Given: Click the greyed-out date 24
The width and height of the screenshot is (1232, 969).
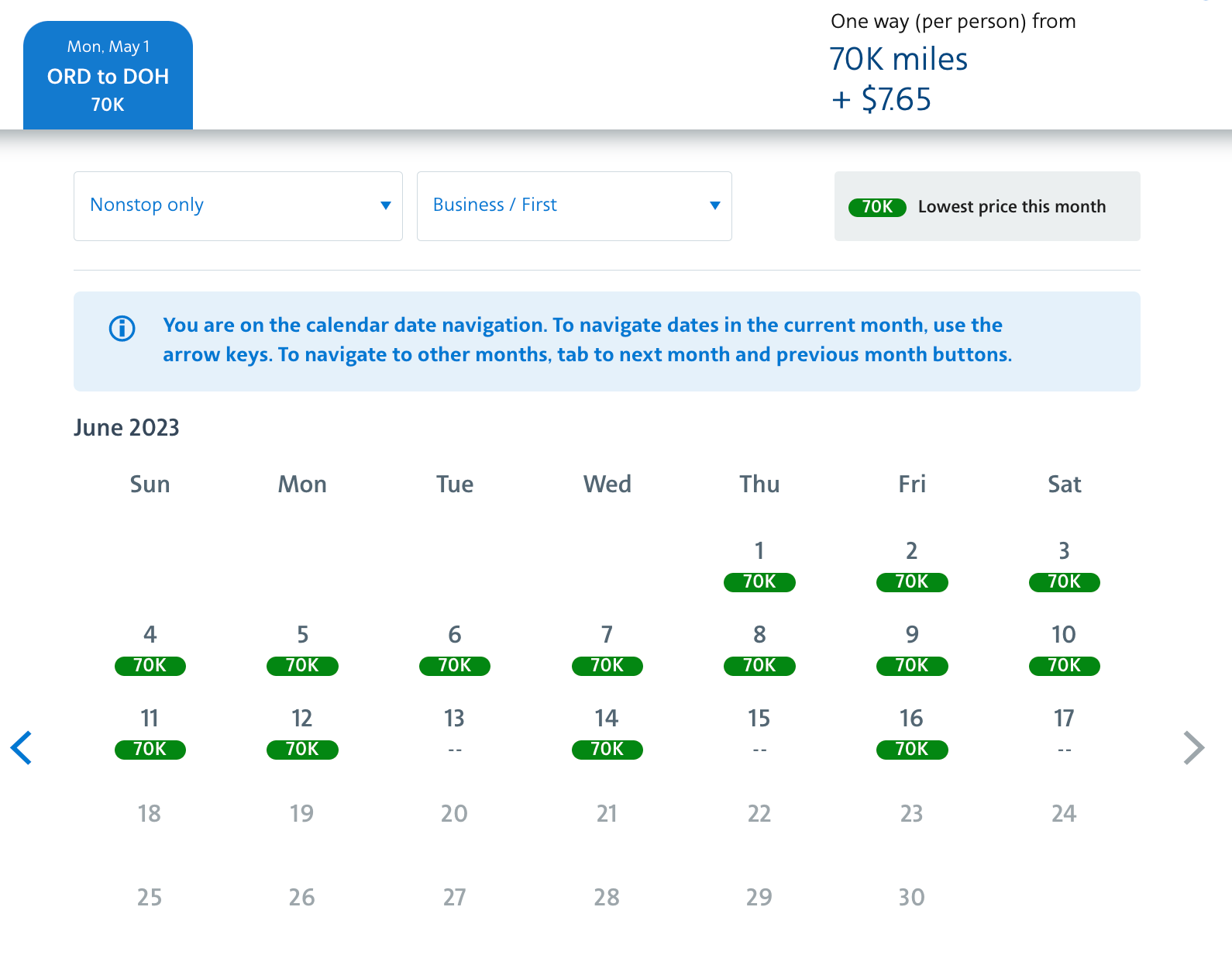Looking at the screenshot, I should (x=1064, y=813).
